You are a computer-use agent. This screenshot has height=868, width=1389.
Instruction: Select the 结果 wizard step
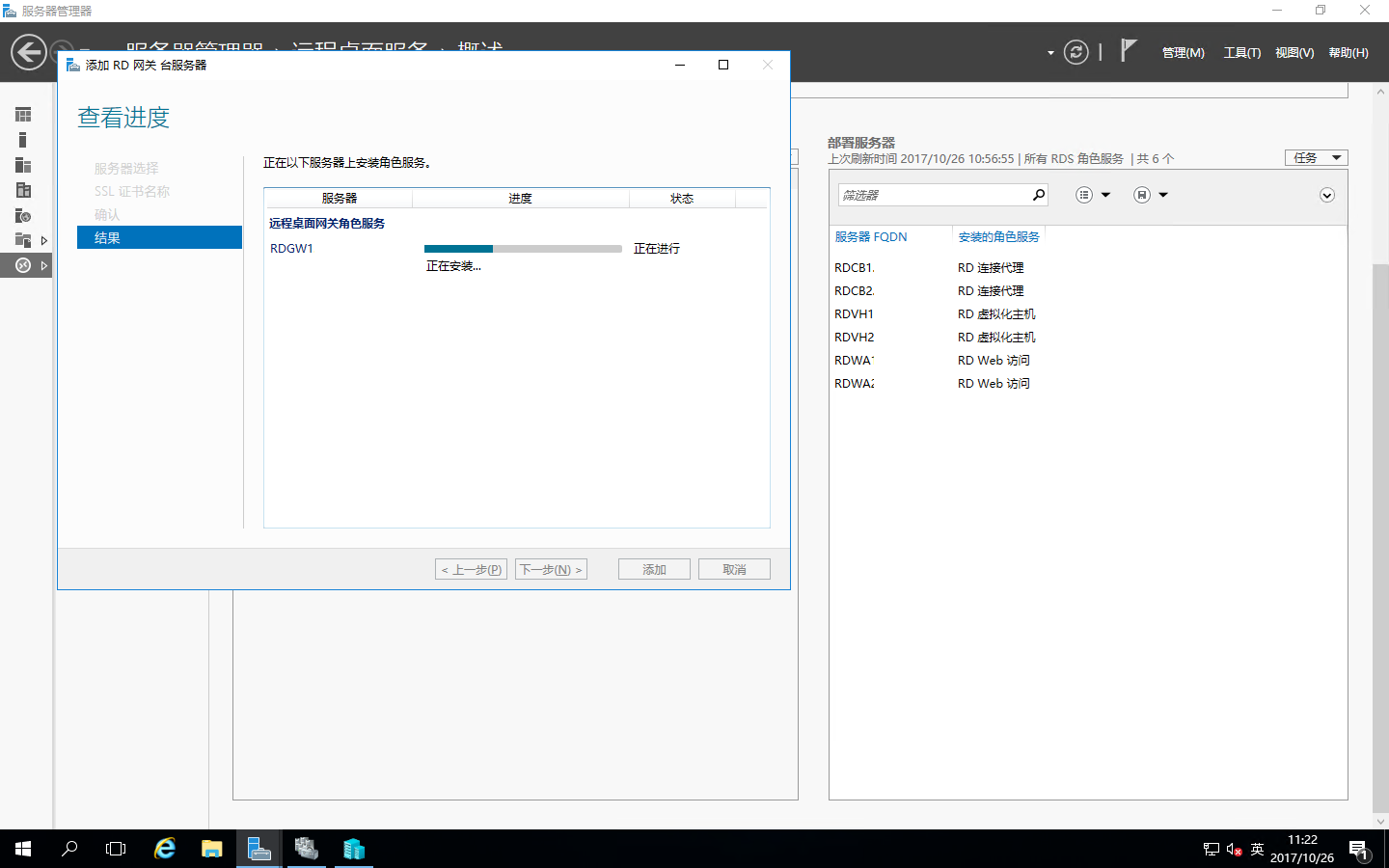pyautogui.click(x=159, y=237)
